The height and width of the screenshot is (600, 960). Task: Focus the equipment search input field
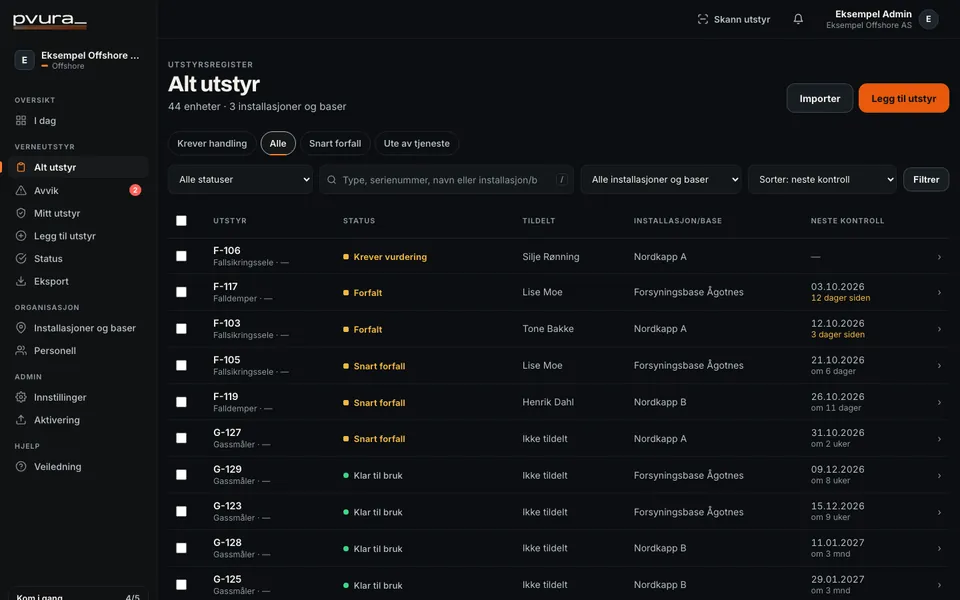click(446, 179)
